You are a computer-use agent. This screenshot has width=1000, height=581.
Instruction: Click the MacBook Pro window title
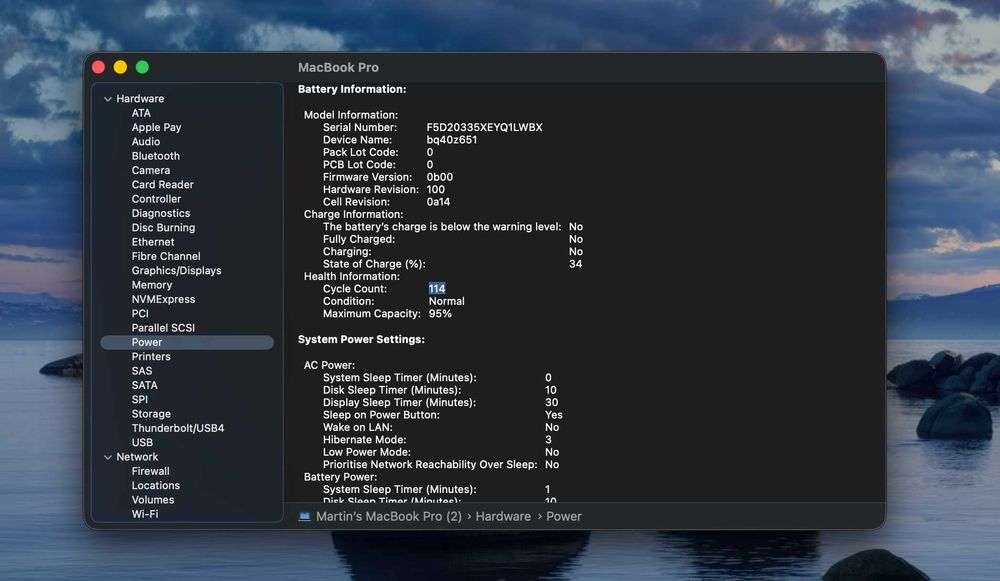pyautogui.click(x=338, y=68)
